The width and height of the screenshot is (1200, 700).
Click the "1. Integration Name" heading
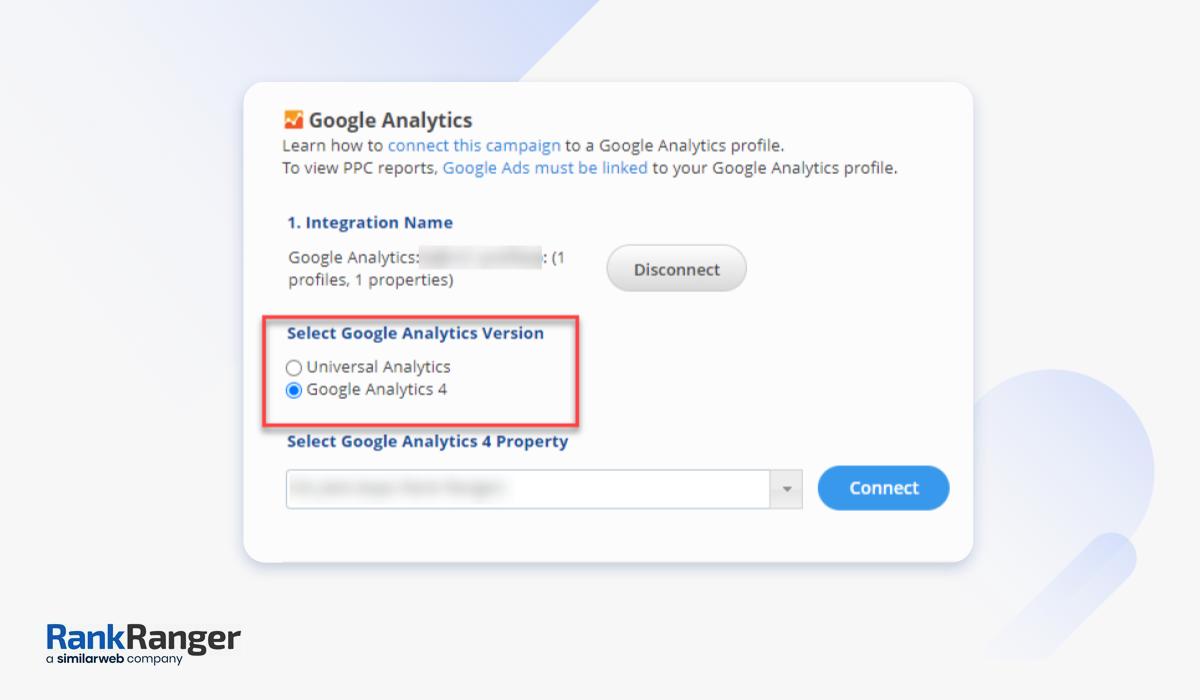click(x=370, y=223)
